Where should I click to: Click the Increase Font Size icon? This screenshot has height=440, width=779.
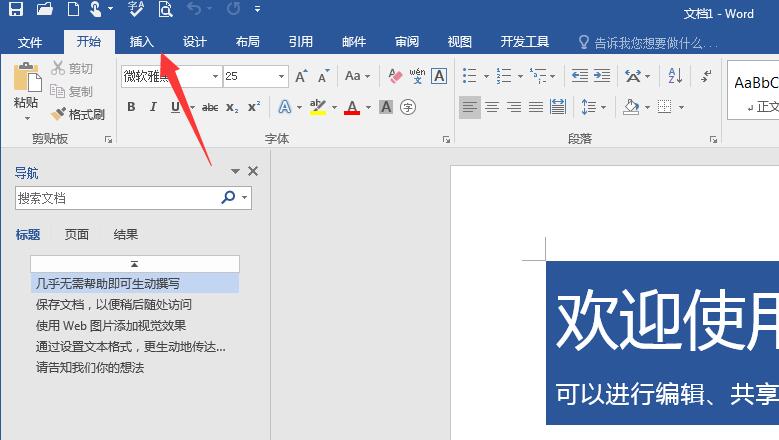301,76
